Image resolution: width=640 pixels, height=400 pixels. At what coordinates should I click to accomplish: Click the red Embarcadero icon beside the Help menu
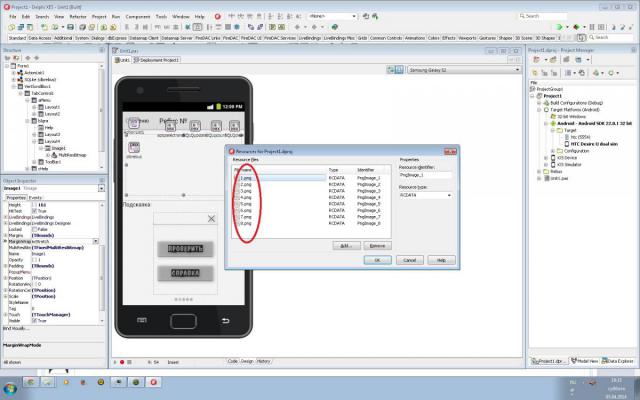[x=218, y=17]
